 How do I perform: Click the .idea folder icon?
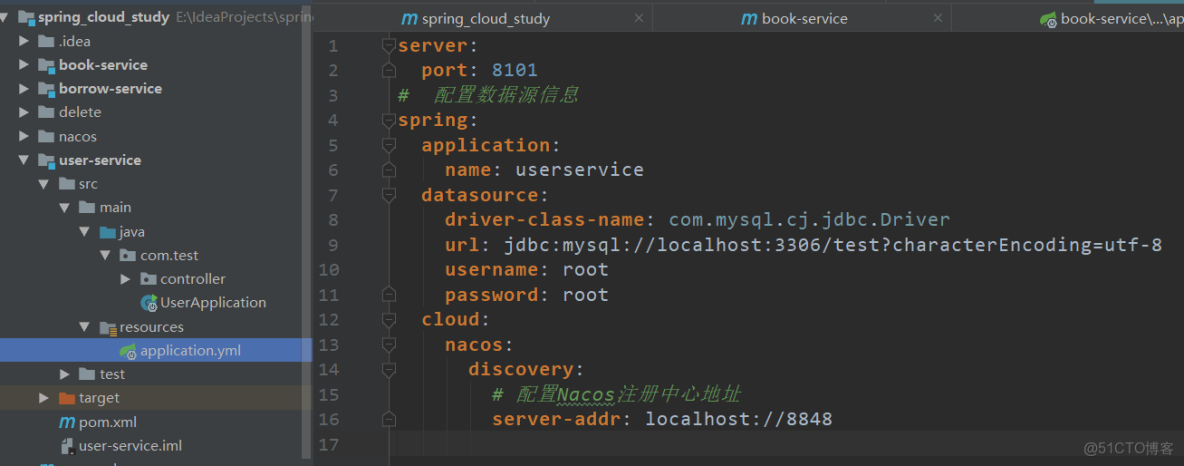click(46, 42)
